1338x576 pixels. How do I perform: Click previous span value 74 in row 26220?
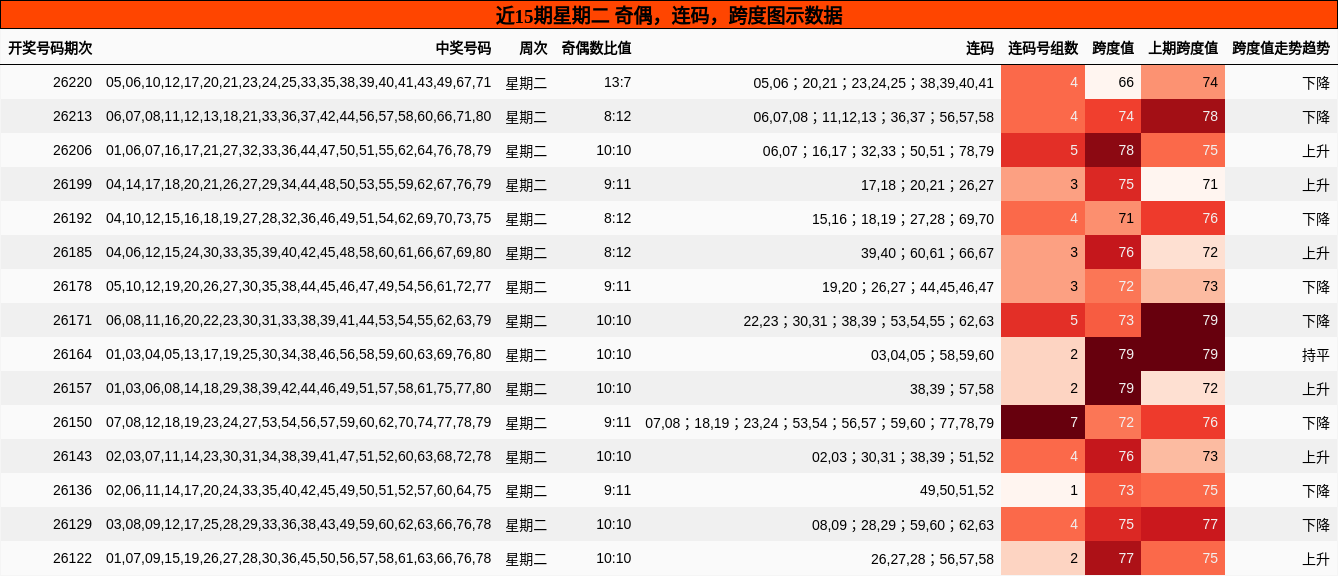[x=1183, y=82]
